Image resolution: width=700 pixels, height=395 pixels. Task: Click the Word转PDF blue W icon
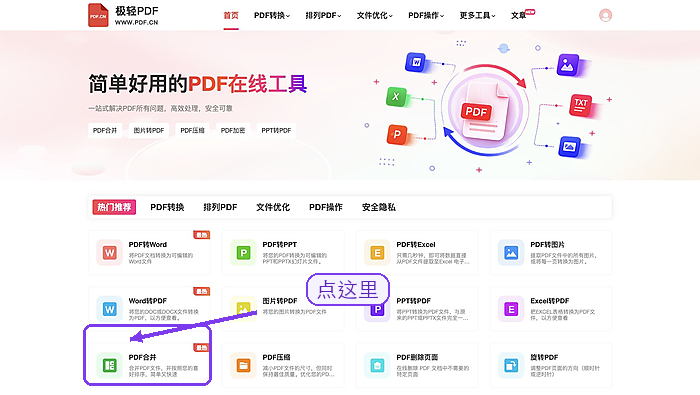[109, 309]
